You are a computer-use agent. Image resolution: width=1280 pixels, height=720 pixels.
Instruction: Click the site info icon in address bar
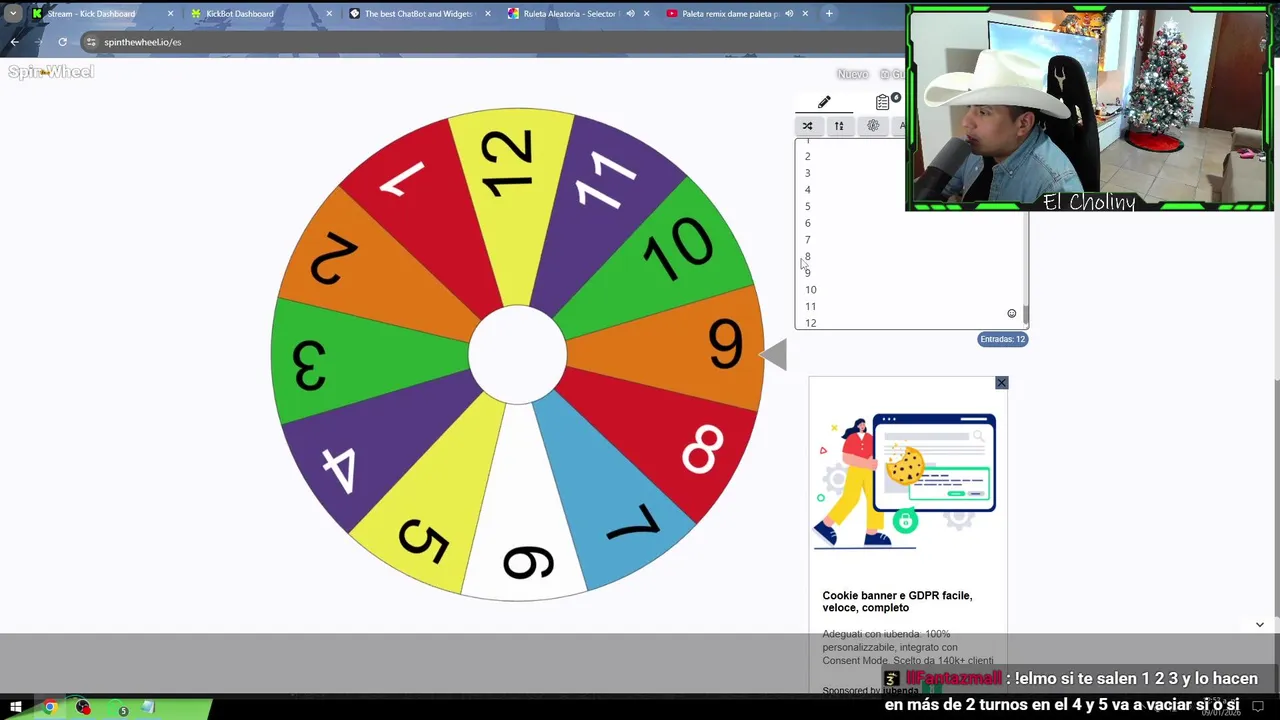coord(91,42)
